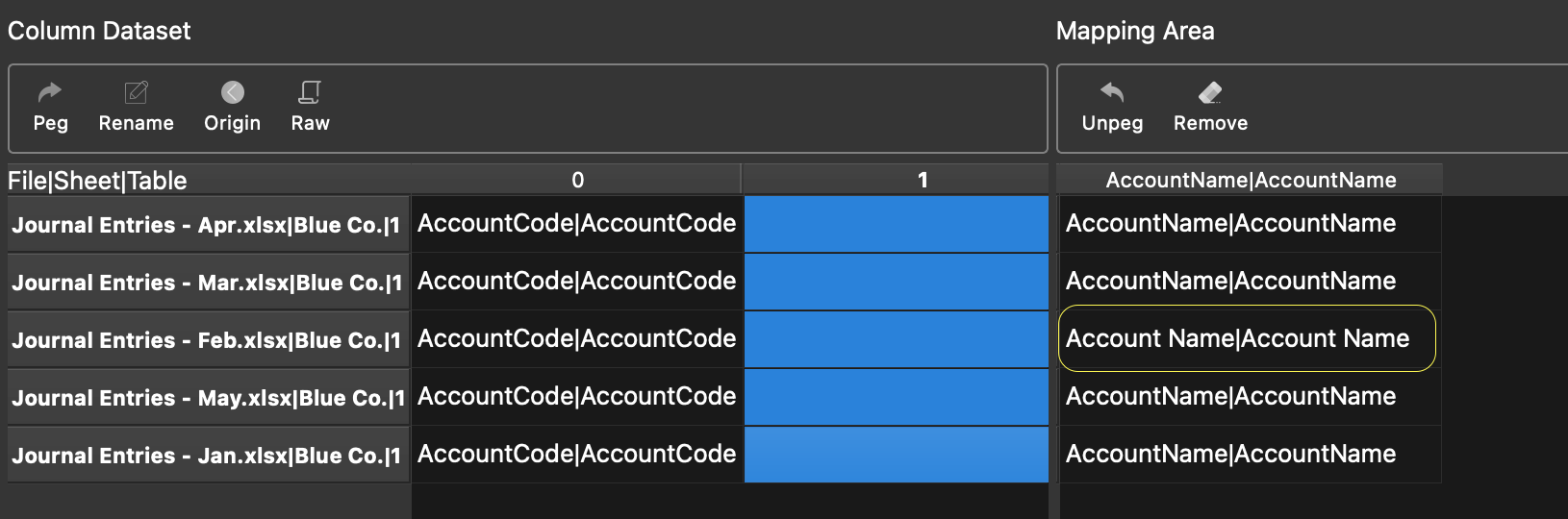
Task: Select the Journal Entries - Feb.xlsx row header
Action: 208,340
